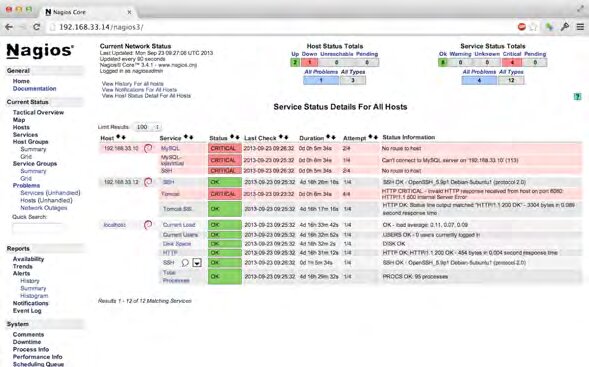Open Services (Unhandled) problems link
The image size is (589, 367).
[50, 193]
